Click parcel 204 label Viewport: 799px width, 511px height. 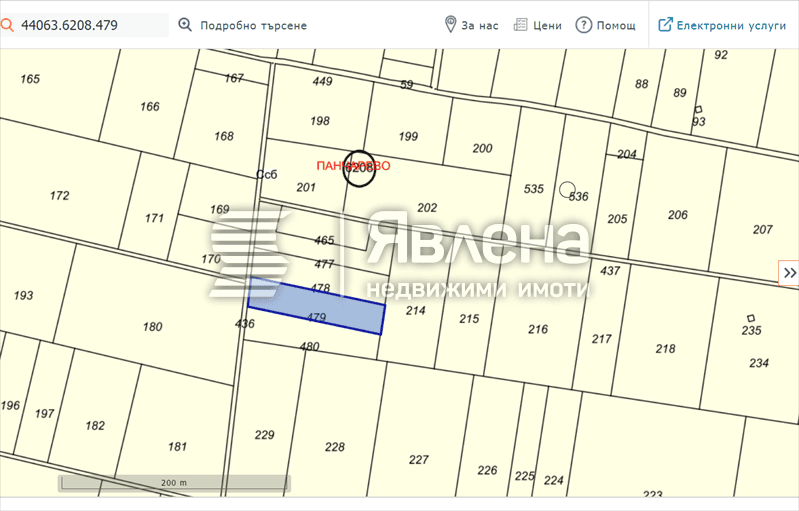pyautogui.click(x=627, y=154)
